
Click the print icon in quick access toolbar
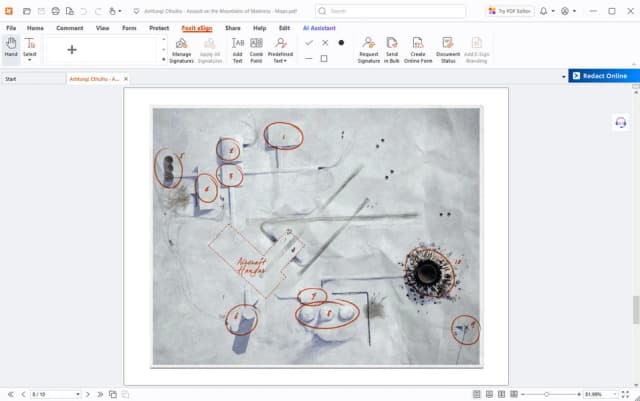click(x=56, y=11)
